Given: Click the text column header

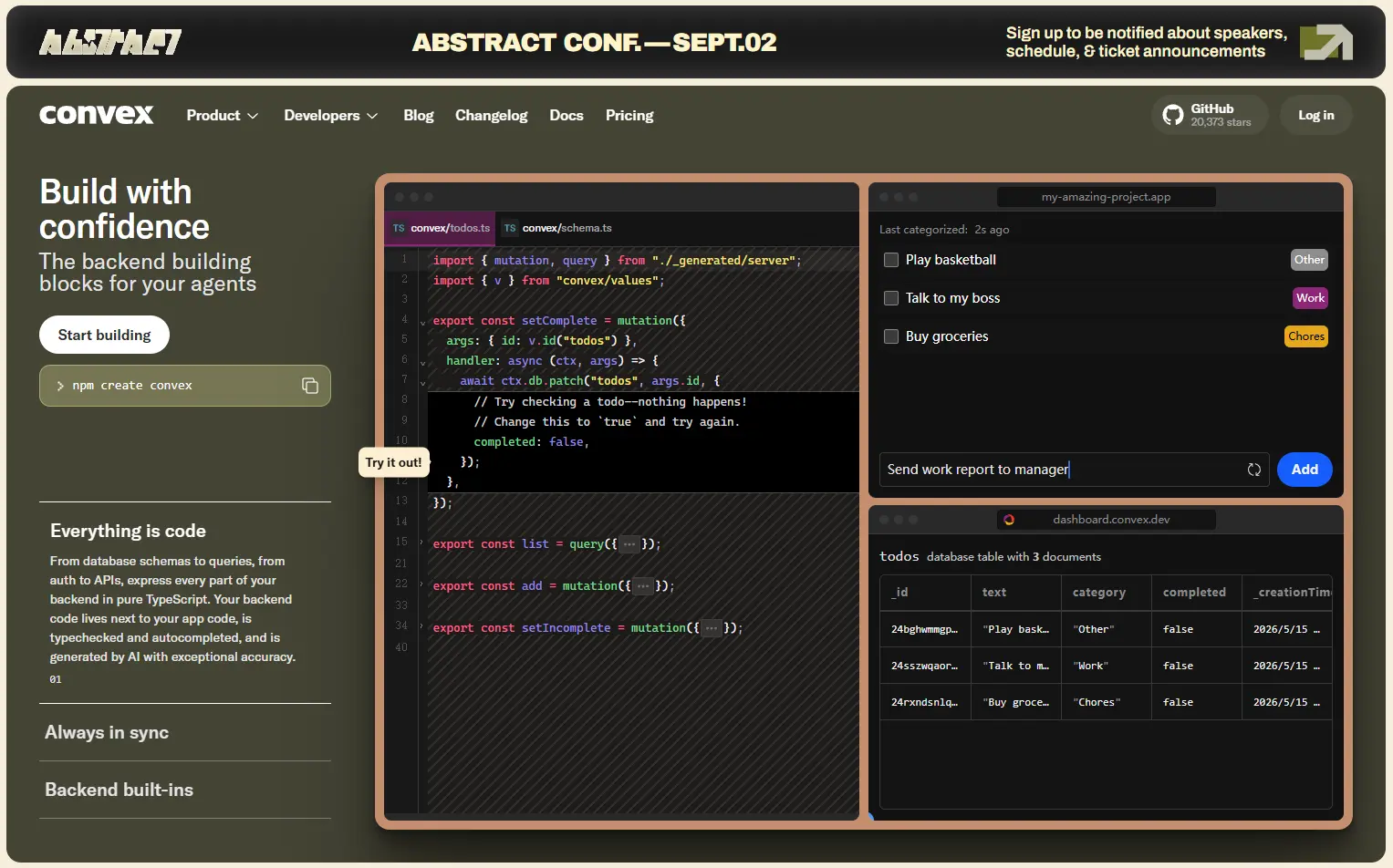Looking at the screenshot, I should click(x=1016, y=593).
